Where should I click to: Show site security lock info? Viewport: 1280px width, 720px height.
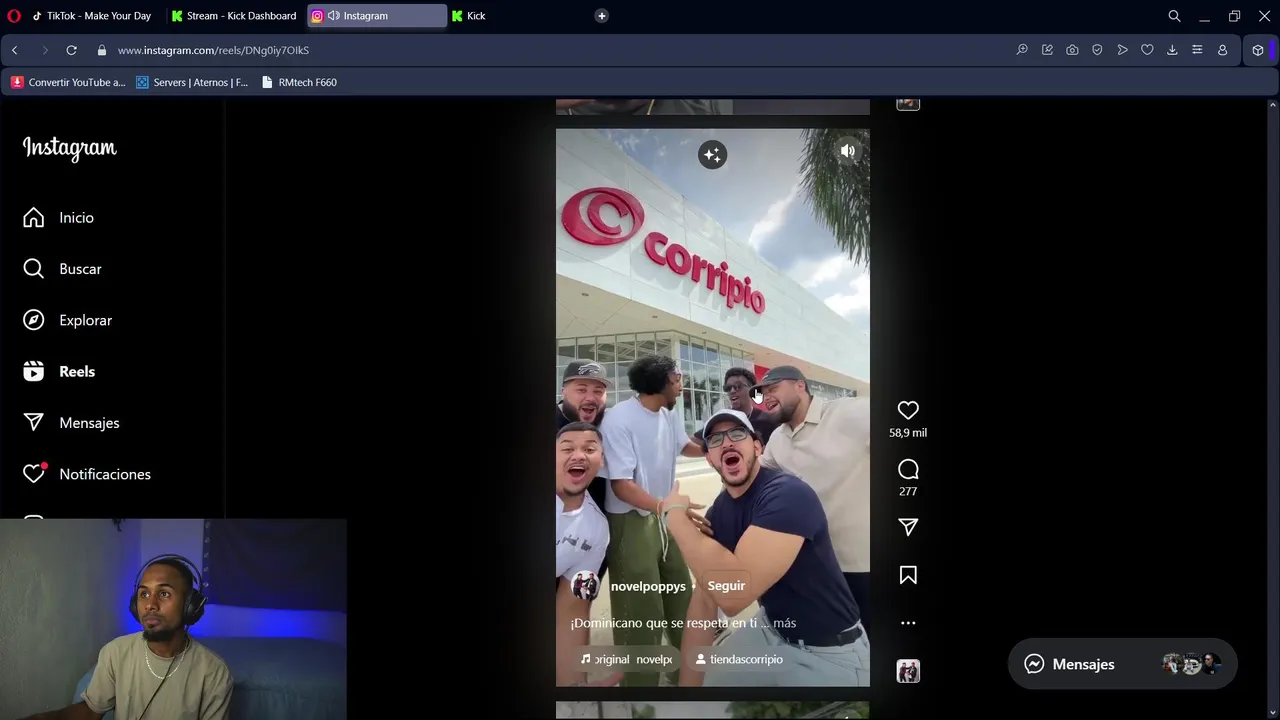(102, 50)
